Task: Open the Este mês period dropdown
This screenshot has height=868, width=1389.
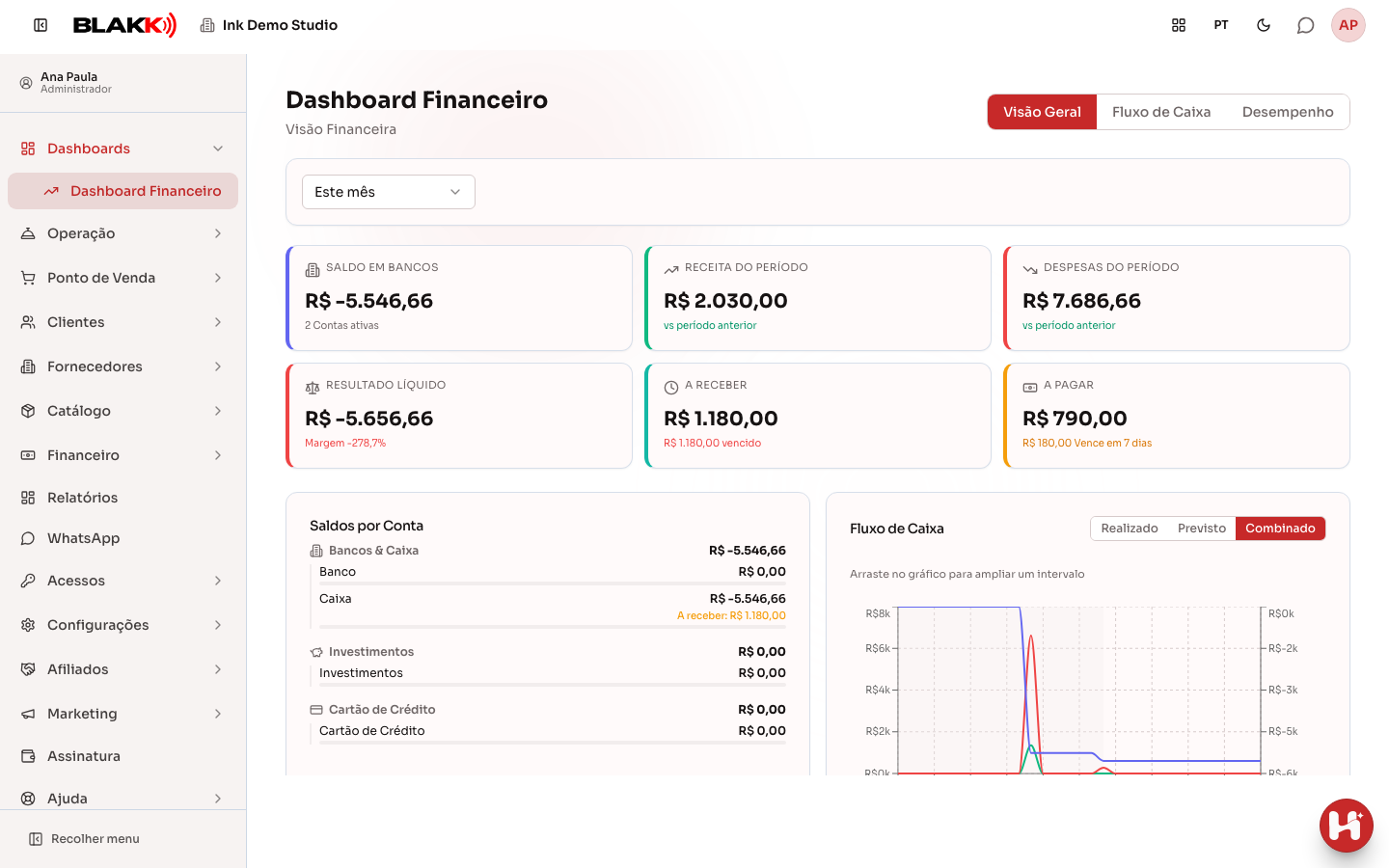Action: tap(389, 192)
